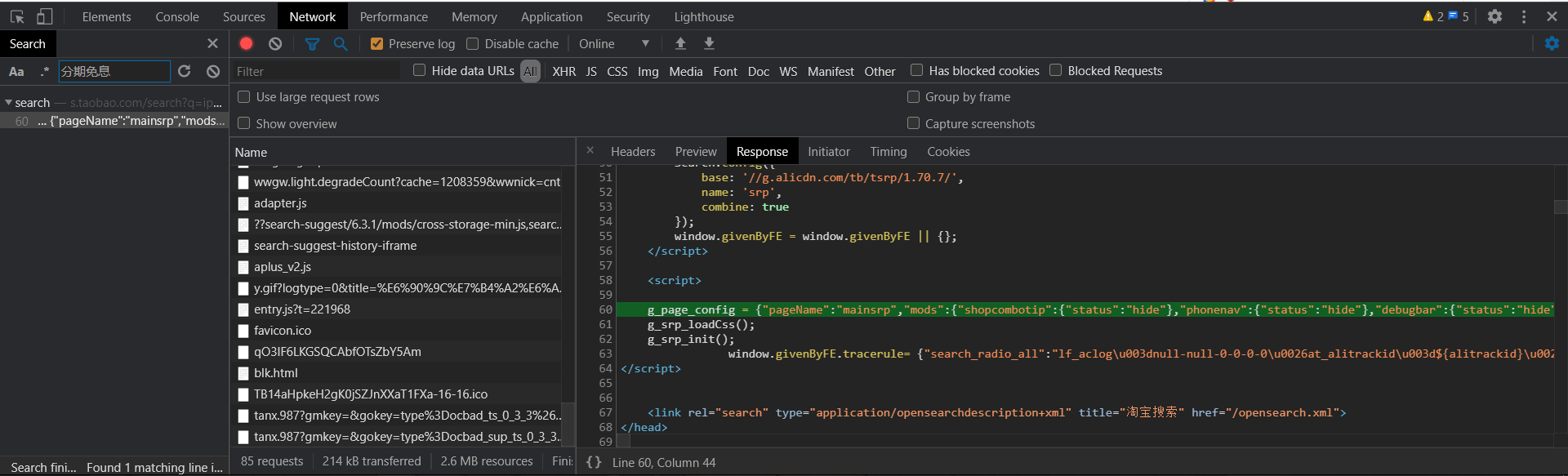
Task: Toggle the device toolbar icon
Action: click(x=45, y=16)
